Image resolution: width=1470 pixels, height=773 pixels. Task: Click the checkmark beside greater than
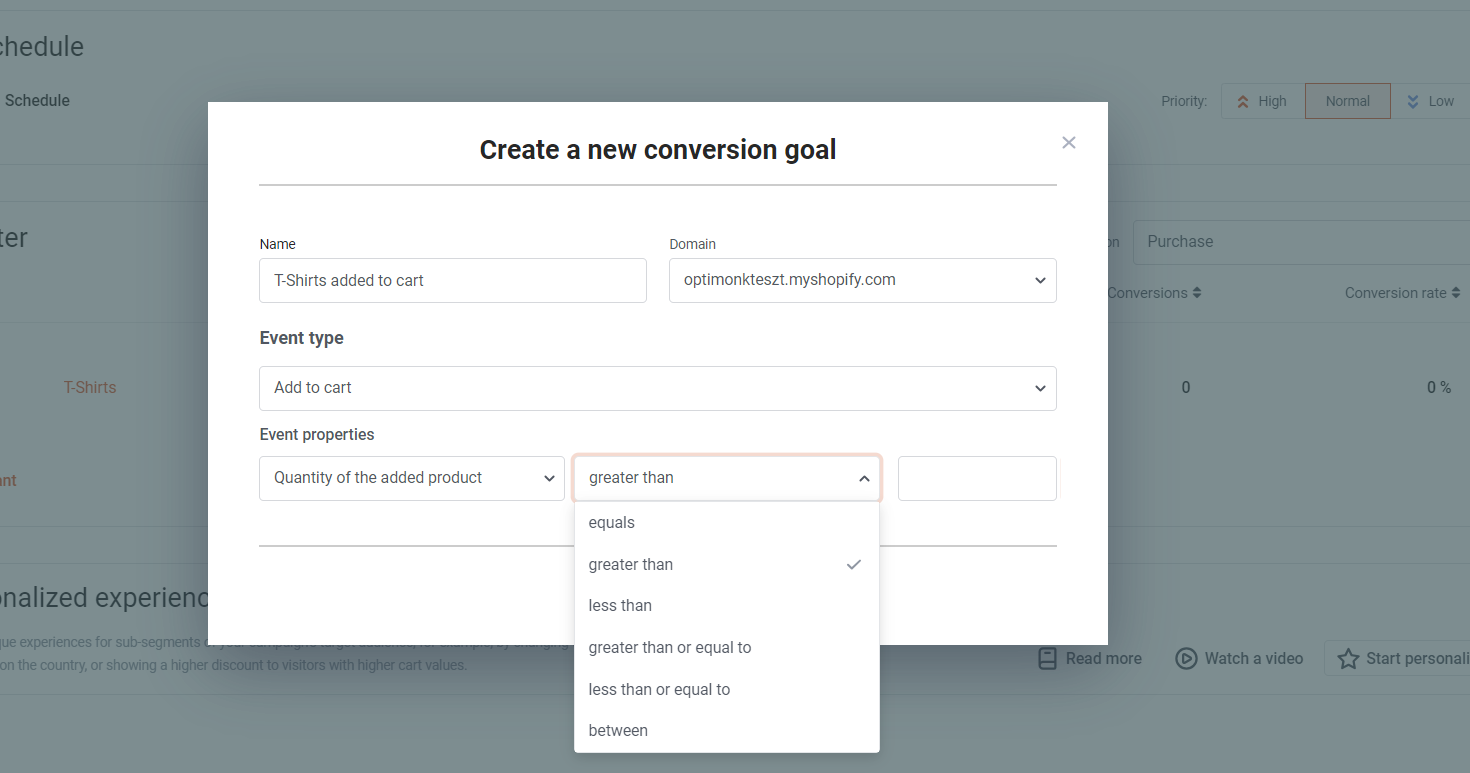pyautogui.click(x=853, y=565)
